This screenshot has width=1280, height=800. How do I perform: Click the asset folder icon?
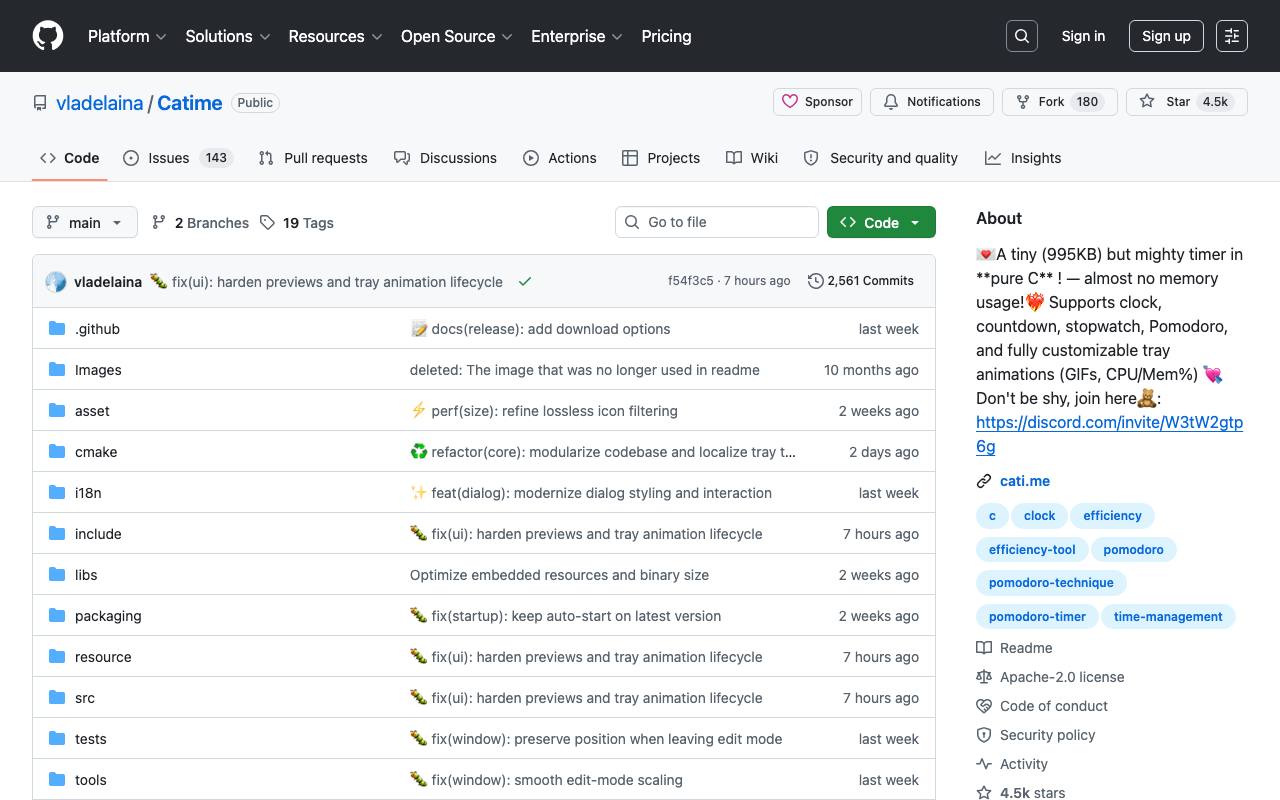coord(57,411)
